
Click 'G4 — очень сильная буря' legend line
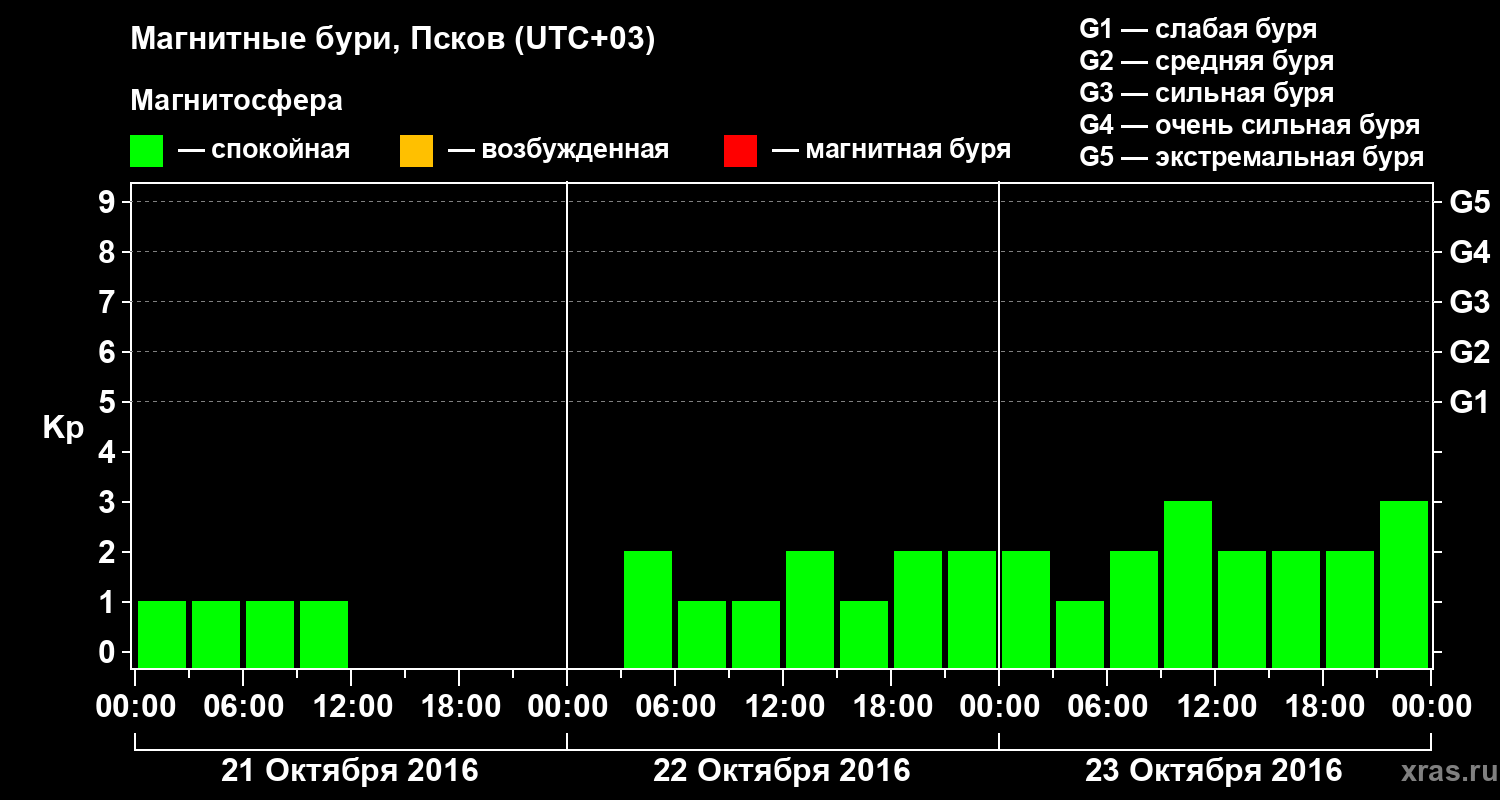click(1249, 125)
